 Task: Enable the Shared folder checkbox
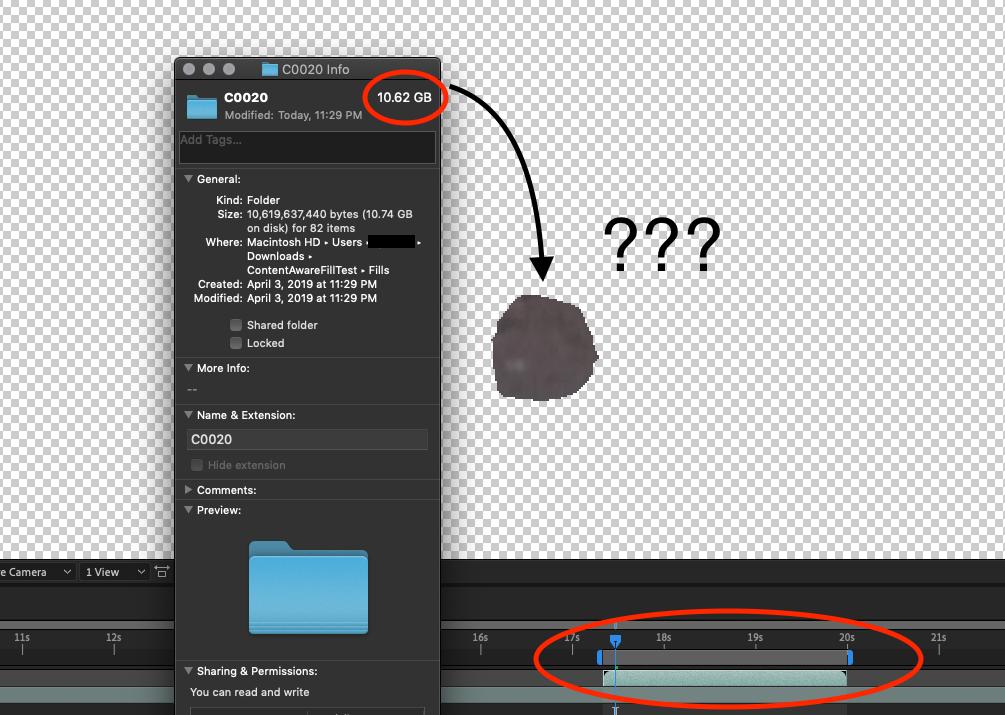pos(236,325)
